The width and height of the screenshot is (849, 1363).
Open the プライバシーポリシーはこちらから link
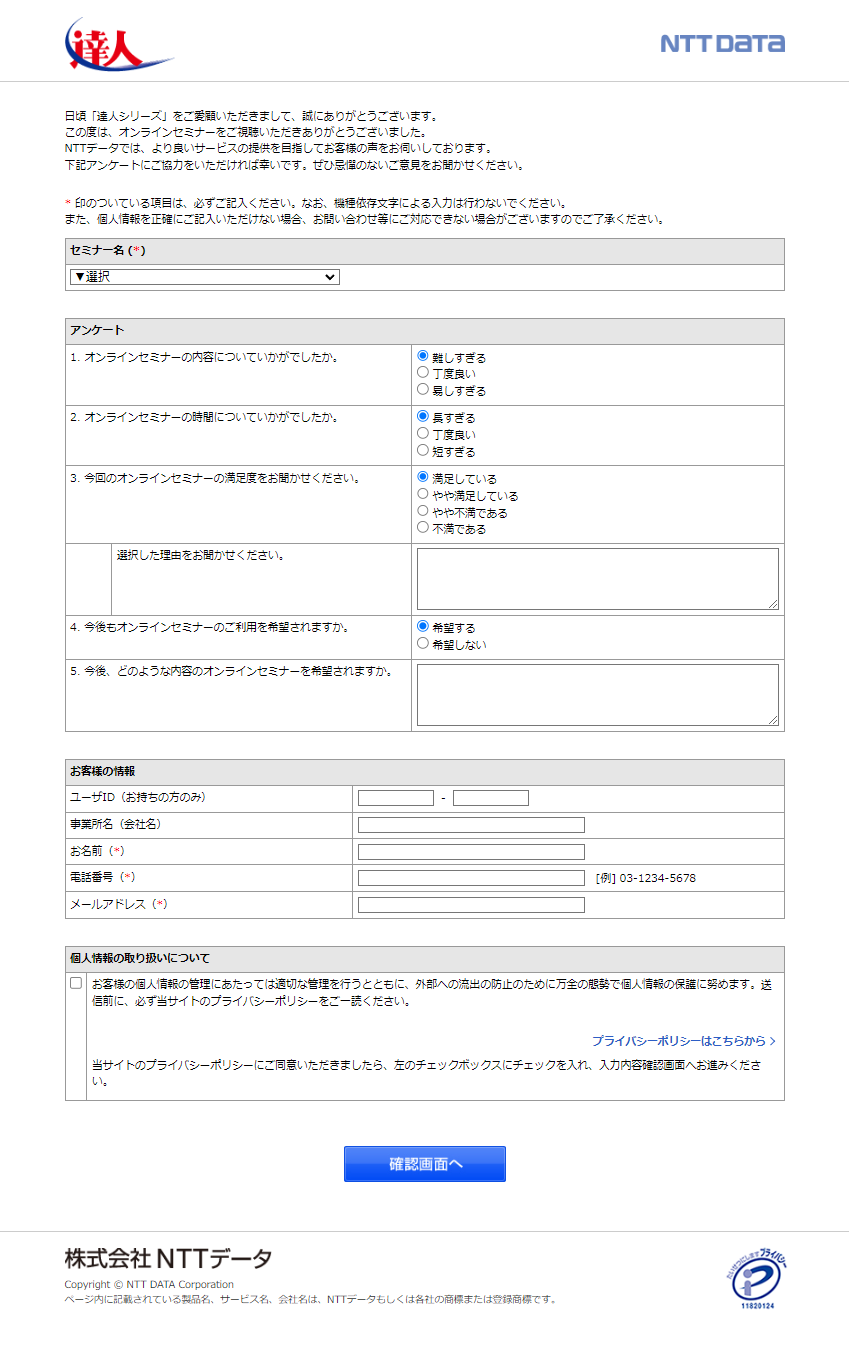tap(683, 1041)
